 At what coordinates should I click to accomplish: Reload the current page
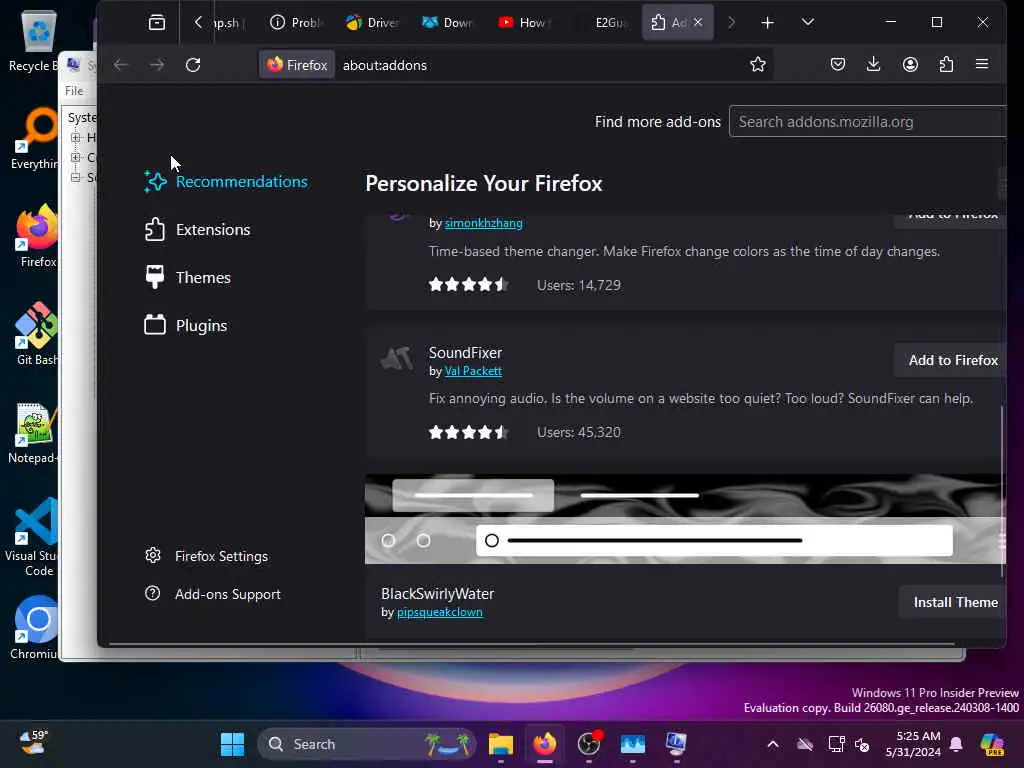click(x=193, y=65)
